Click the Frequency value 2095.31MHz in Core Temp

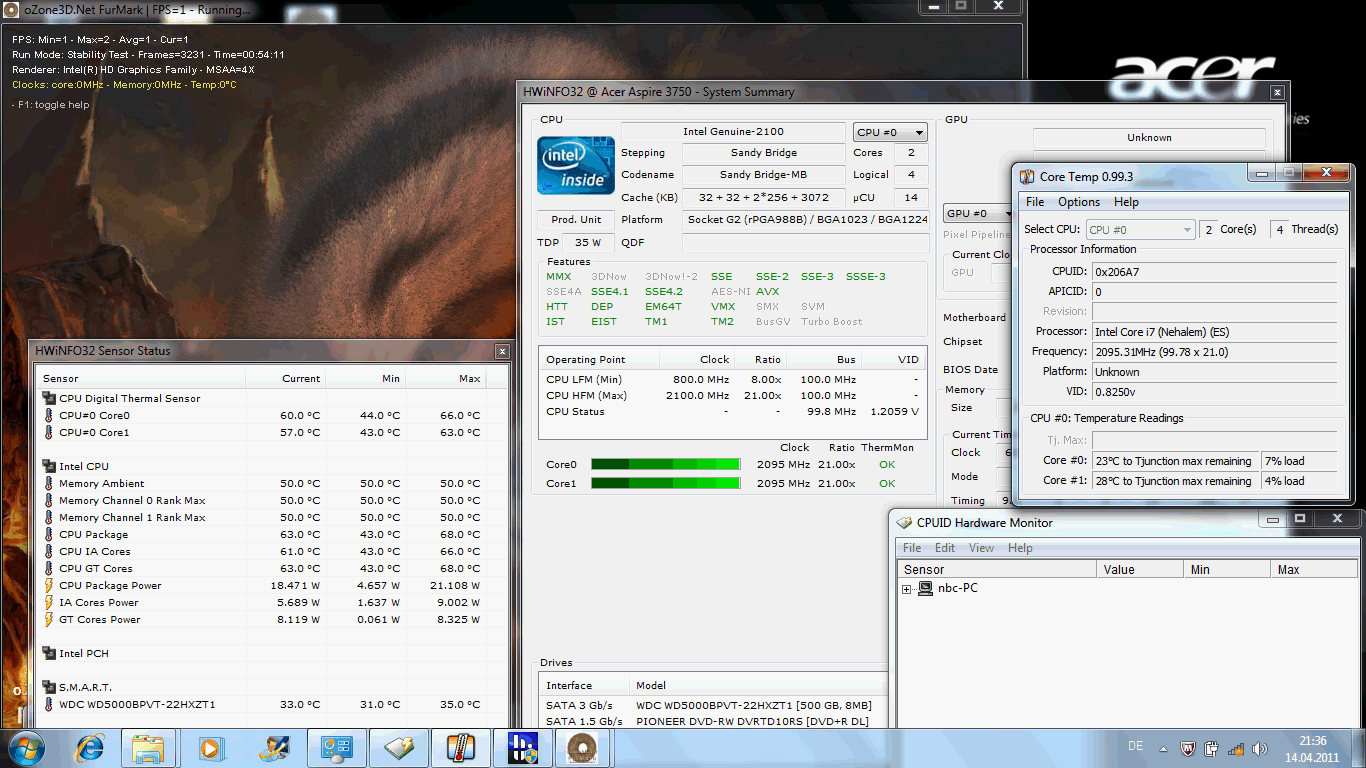pos(1214,351)
